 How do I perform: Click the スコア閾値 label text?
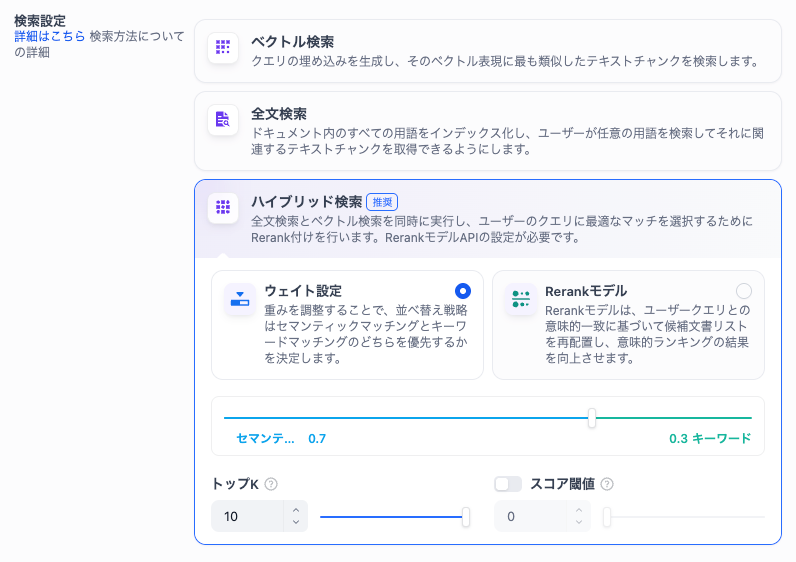click(562, 484)
